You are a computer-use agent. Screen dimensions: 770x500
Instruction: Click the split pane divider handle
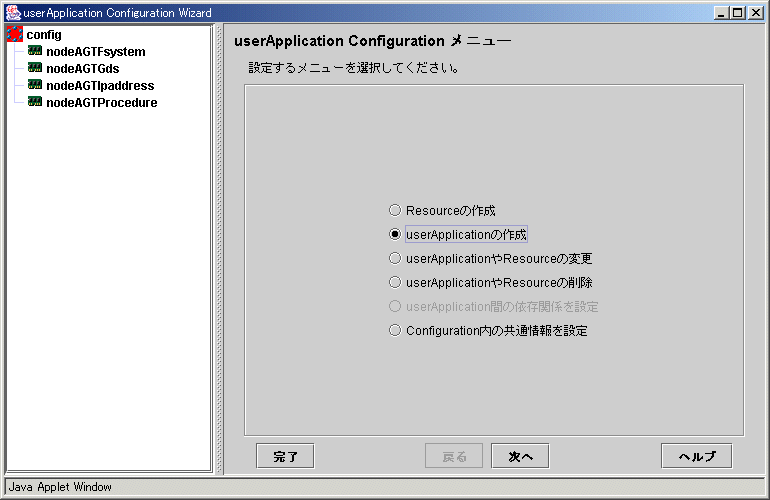coord(219,250)
